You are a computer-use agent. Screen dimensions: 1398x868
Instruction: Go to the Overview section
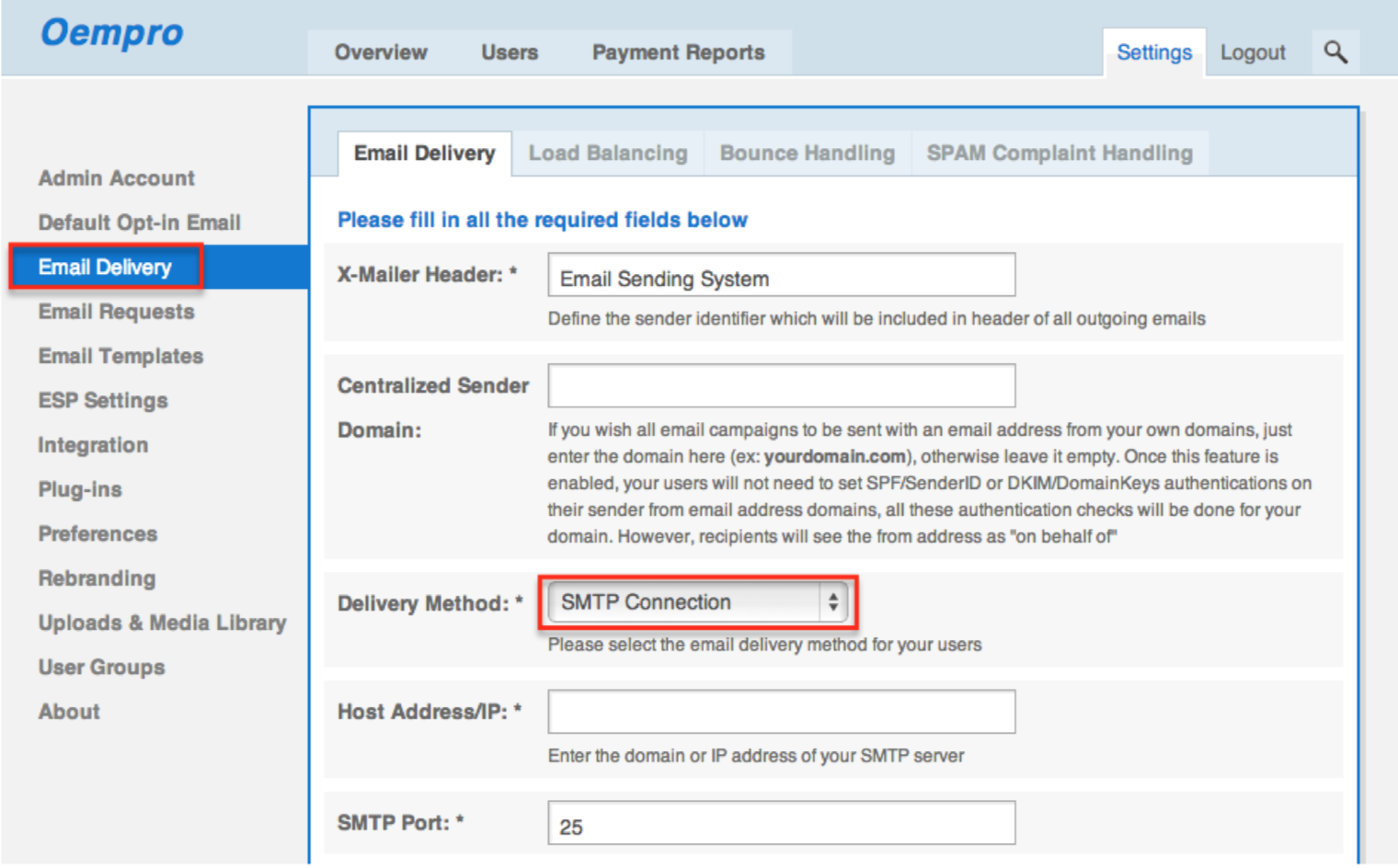pos(380,52)
